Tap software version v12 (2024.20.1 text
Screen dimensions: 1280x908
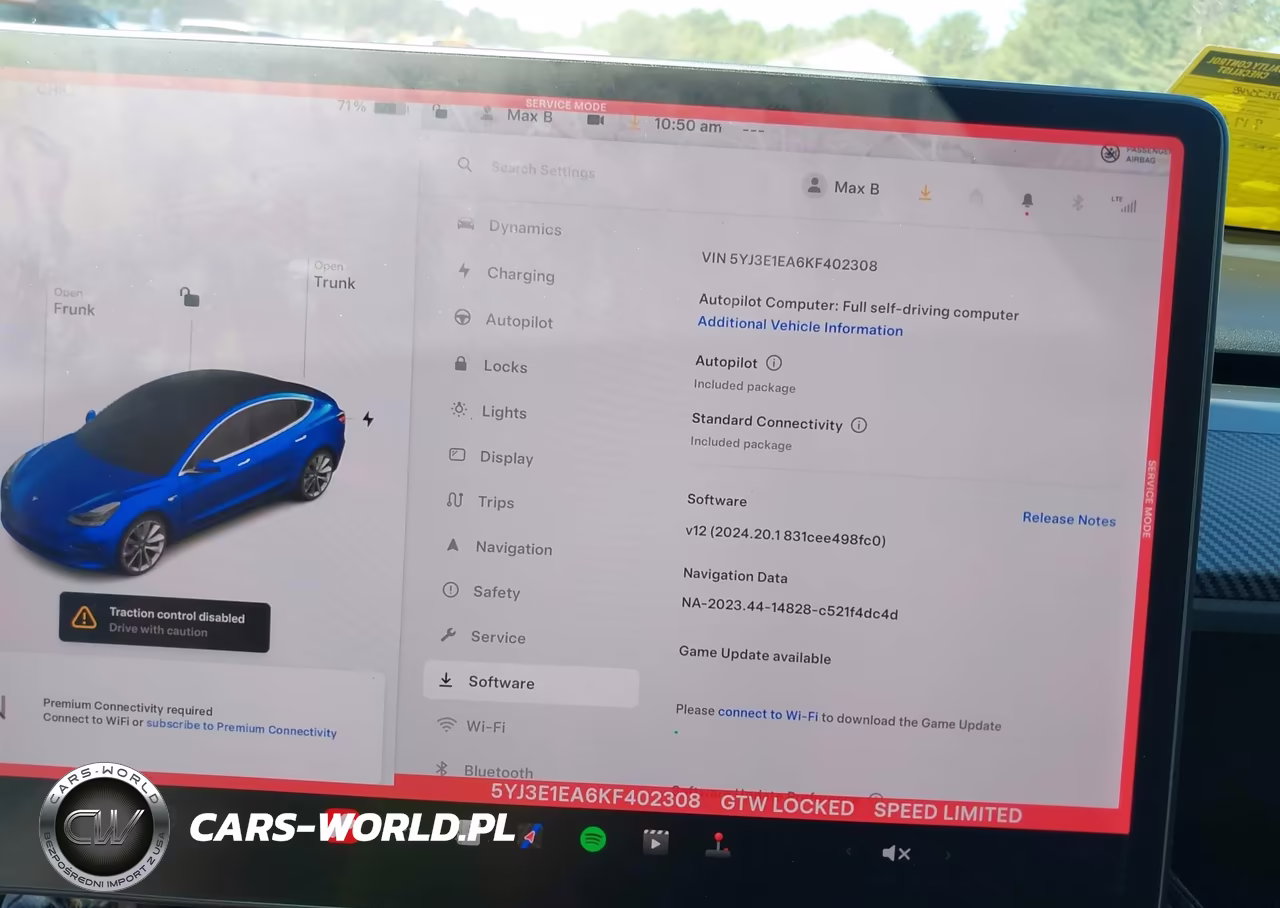click(x=785, y=535)
